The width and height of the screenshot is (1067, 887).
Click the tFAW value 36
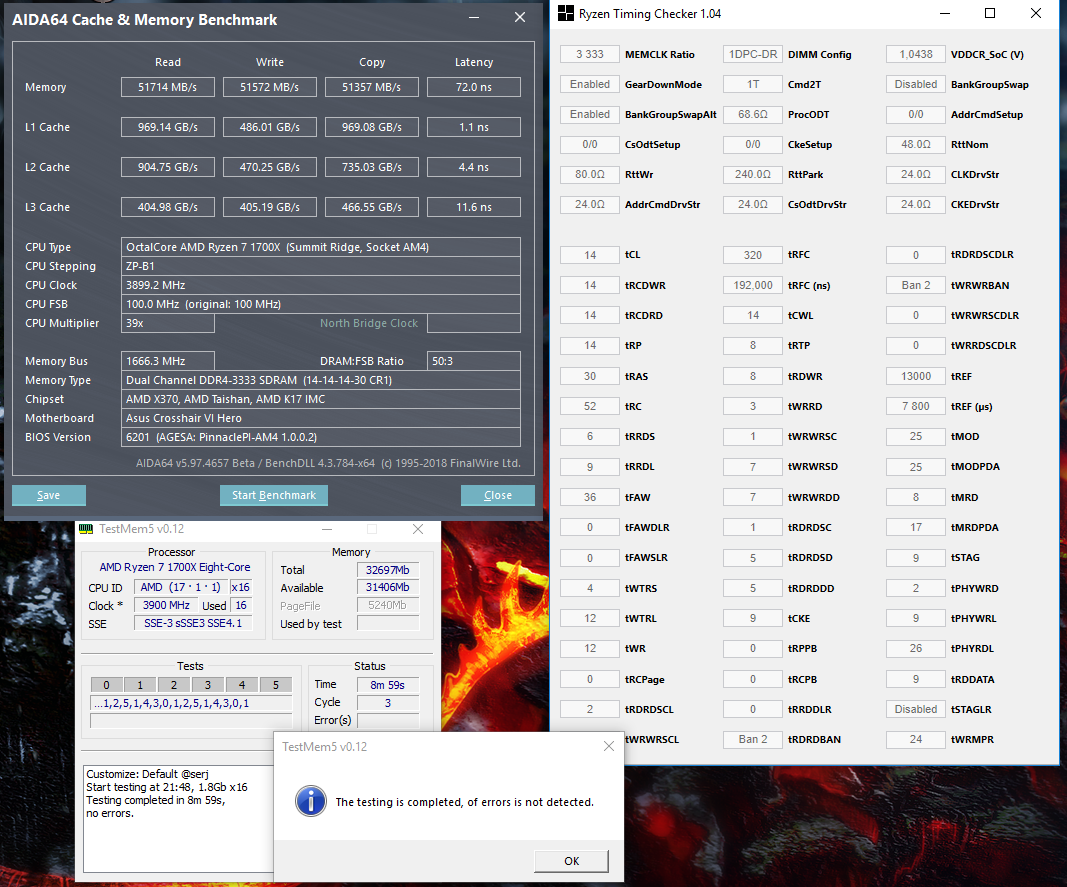[x=590, y=497]
